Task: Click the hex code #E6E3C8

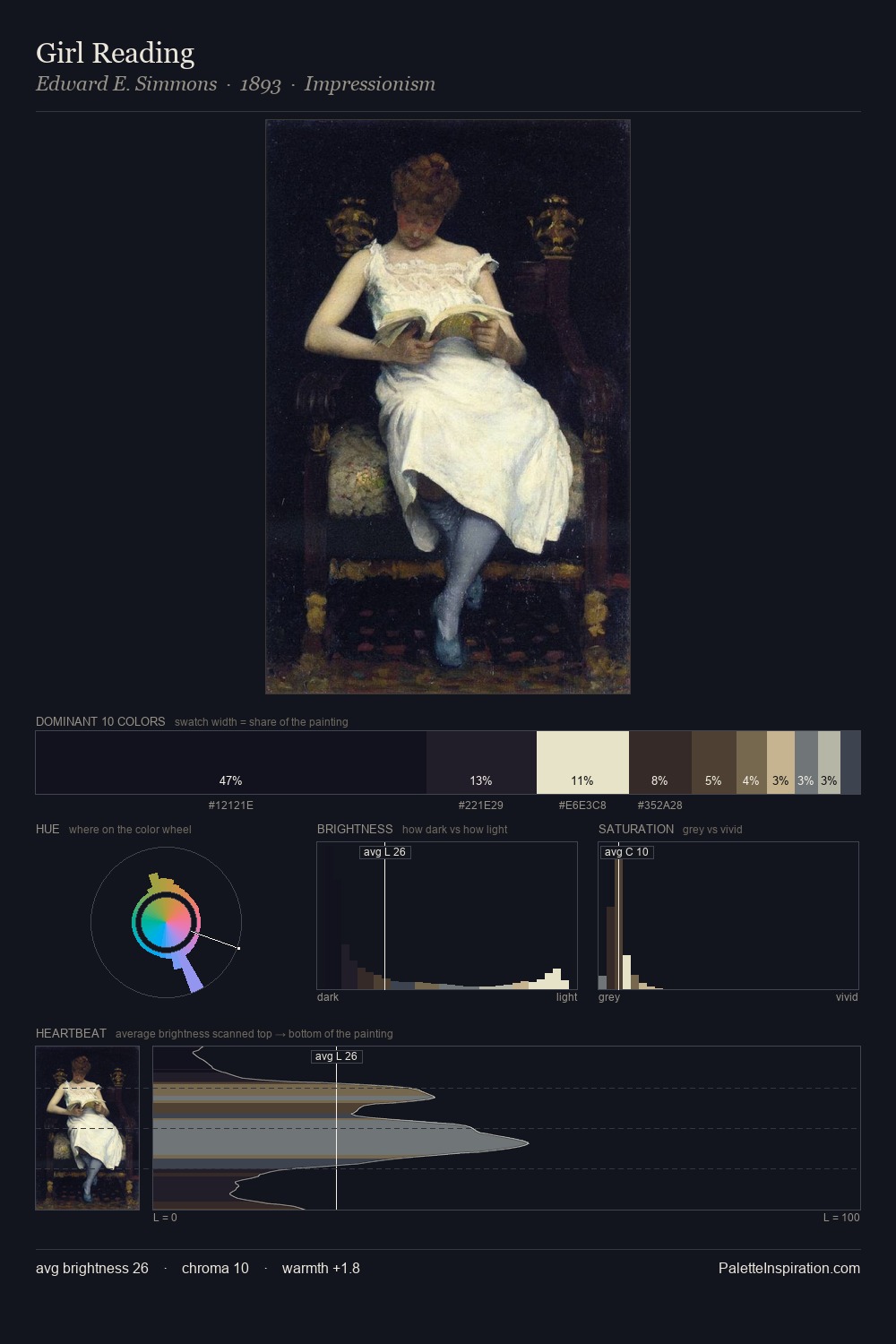Action: tap(582, 806)
